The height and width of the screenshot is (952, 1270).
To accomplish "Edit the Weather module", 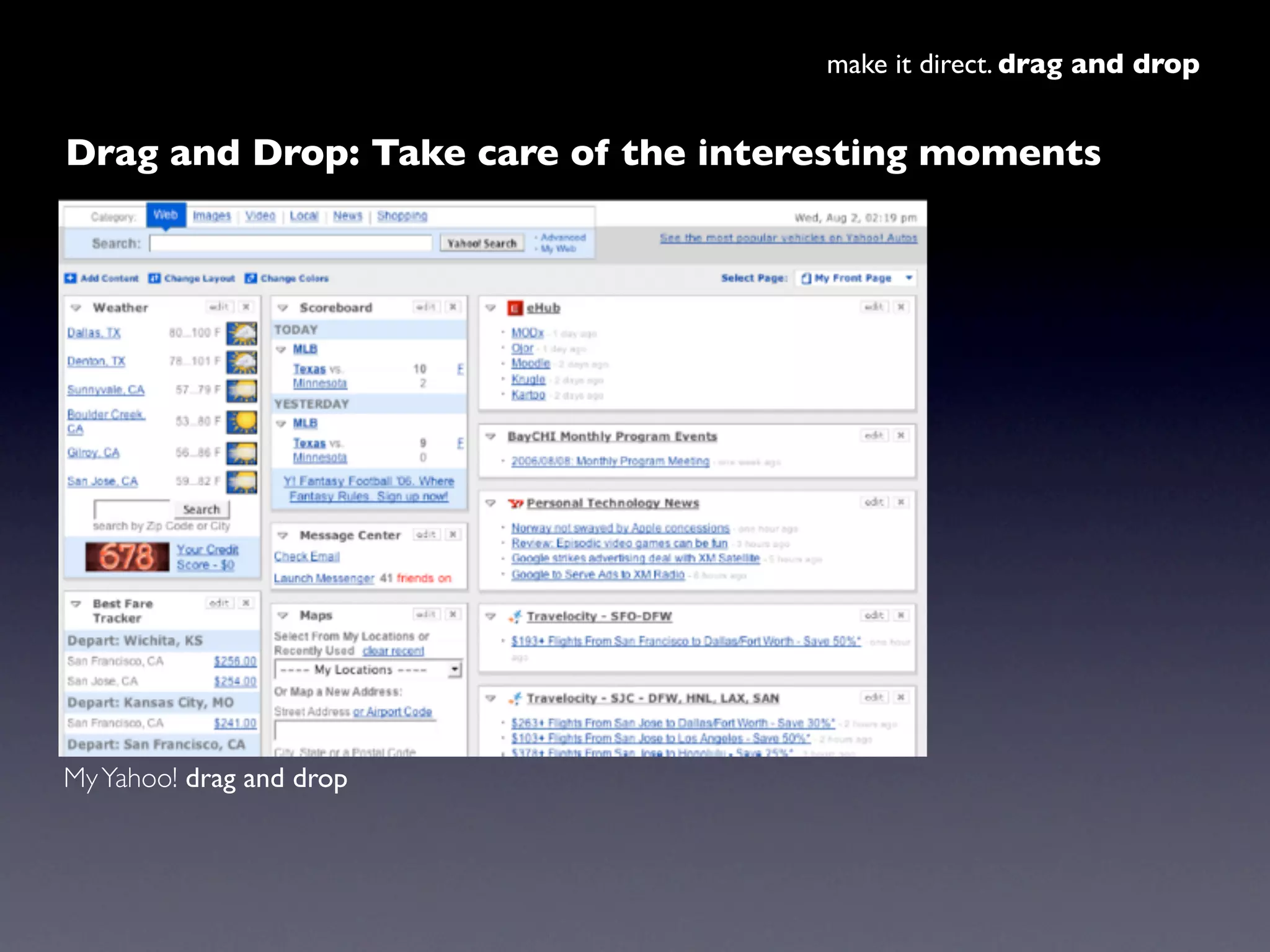I will tap(220, 307).
